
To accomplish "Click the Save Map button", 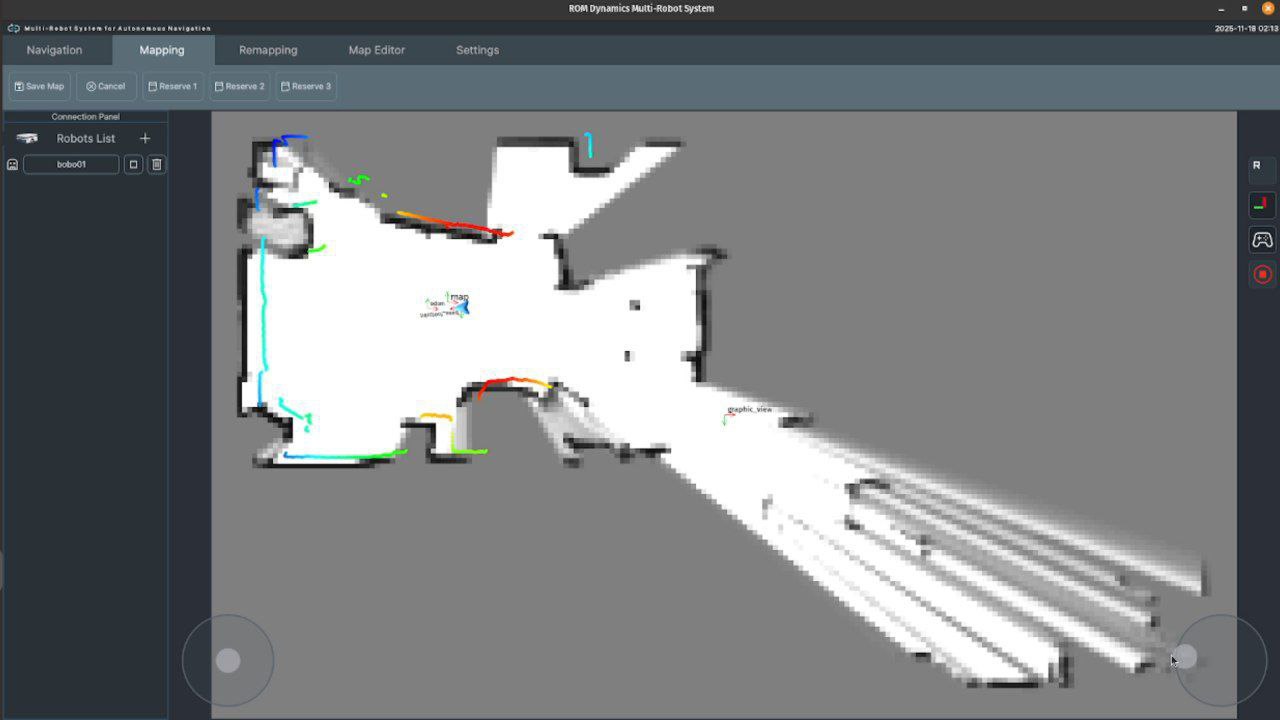I will (x=39, y=86).
